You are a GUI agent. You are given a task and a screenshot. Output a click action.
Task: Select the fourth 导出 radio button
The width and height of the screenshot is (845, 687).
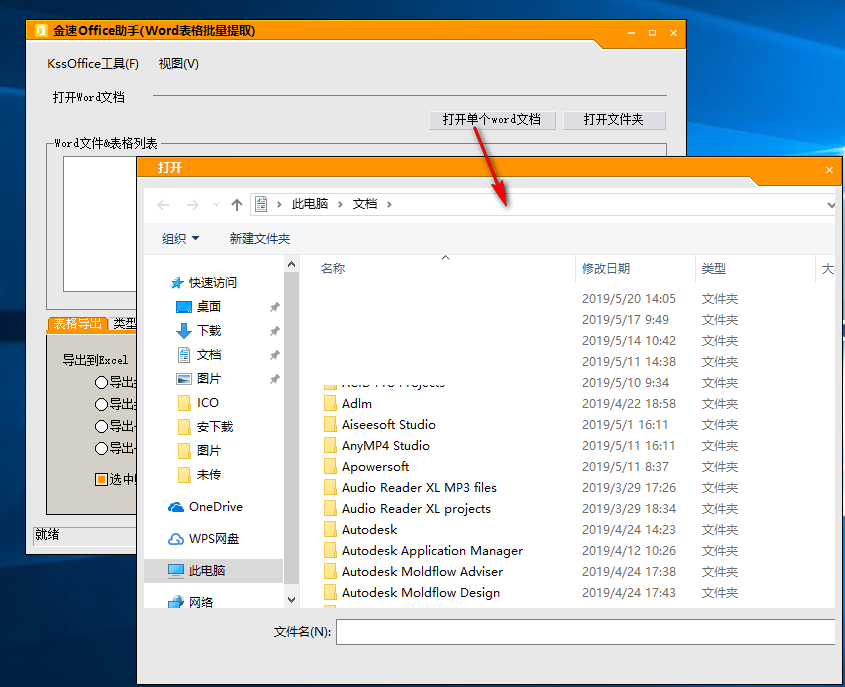coord(101,448)
